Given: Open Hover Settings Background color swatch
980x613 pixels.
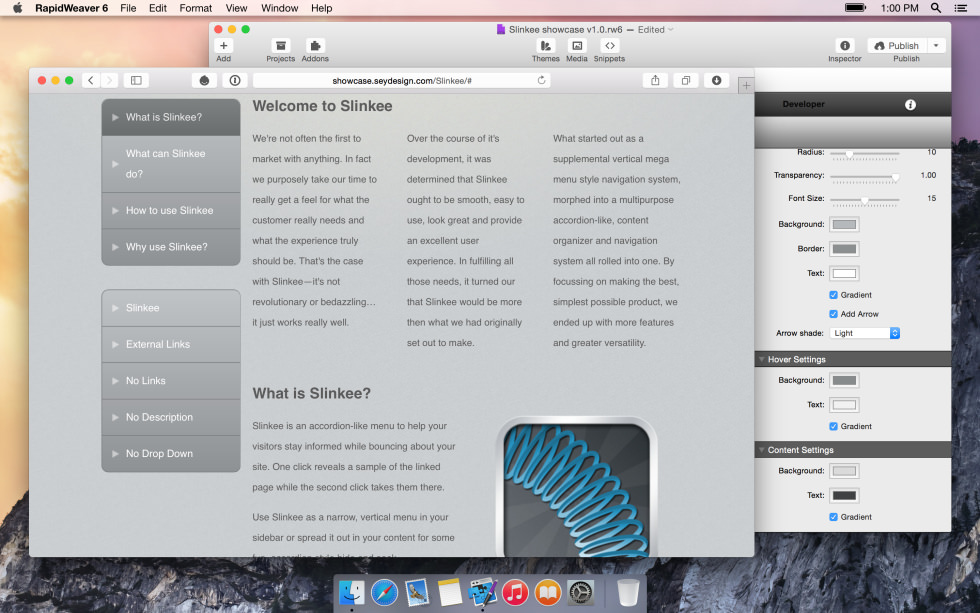Looking at the screenshot, I should click(844, 381).
